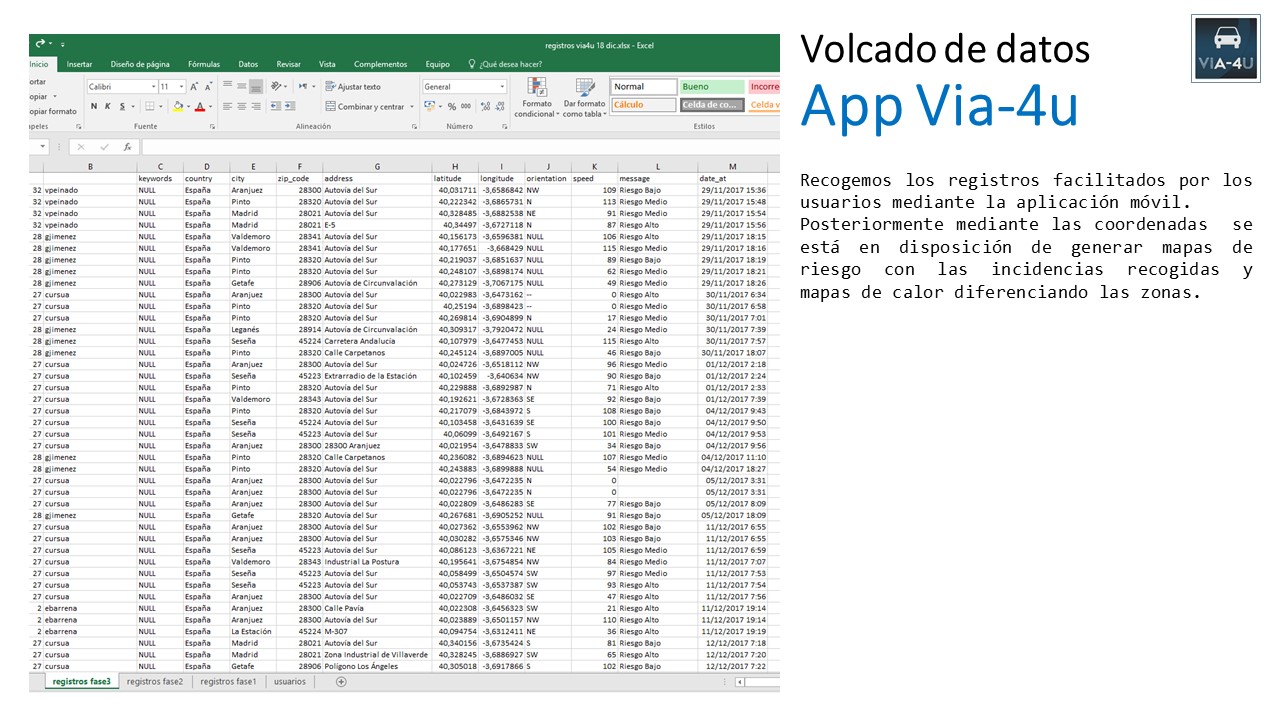
Task: Decrease font size with the small A icon
Action: tap(208, 87)
